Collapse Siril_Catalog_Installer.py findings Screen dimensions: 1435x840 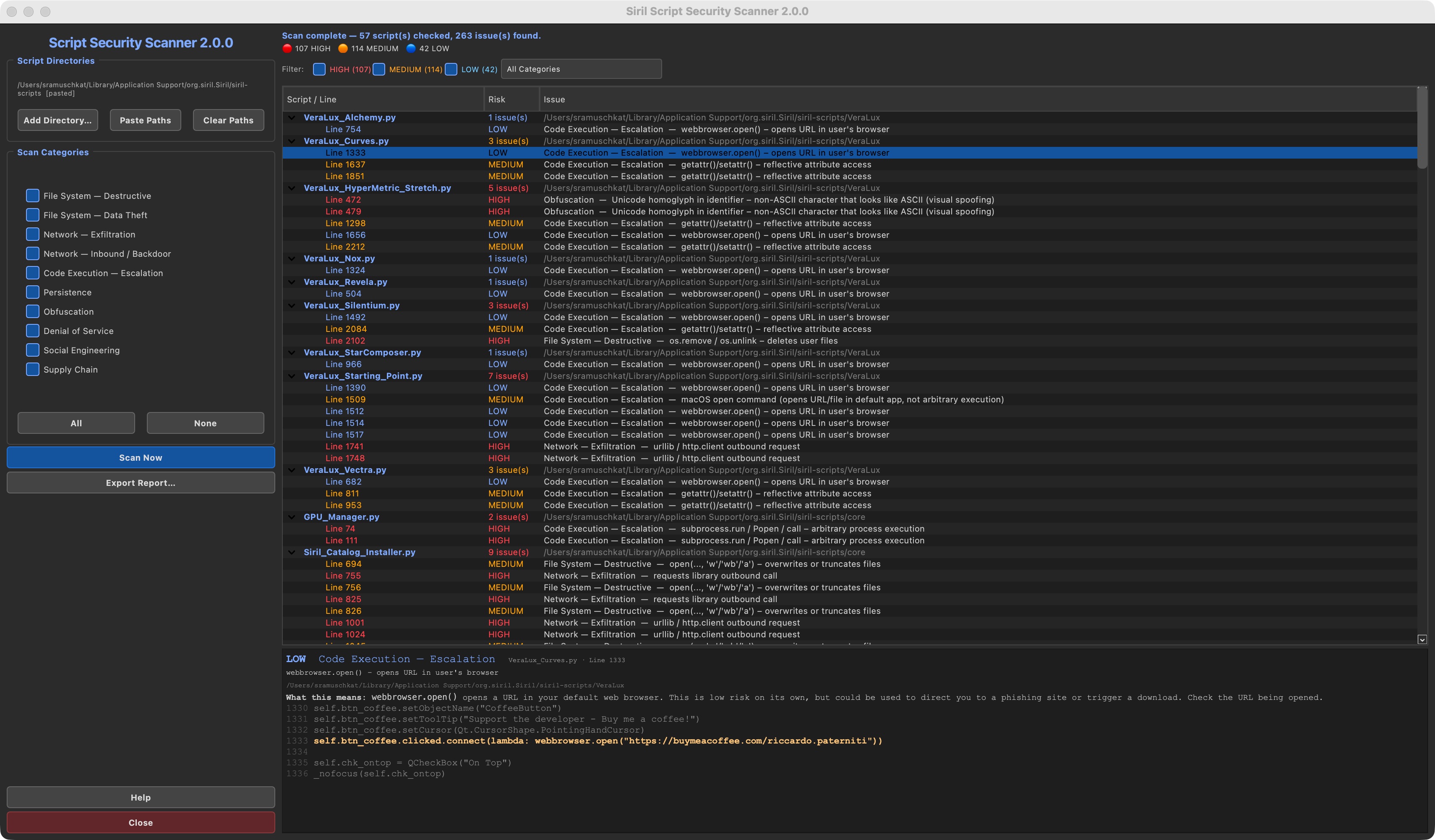(x=292, y=552)
